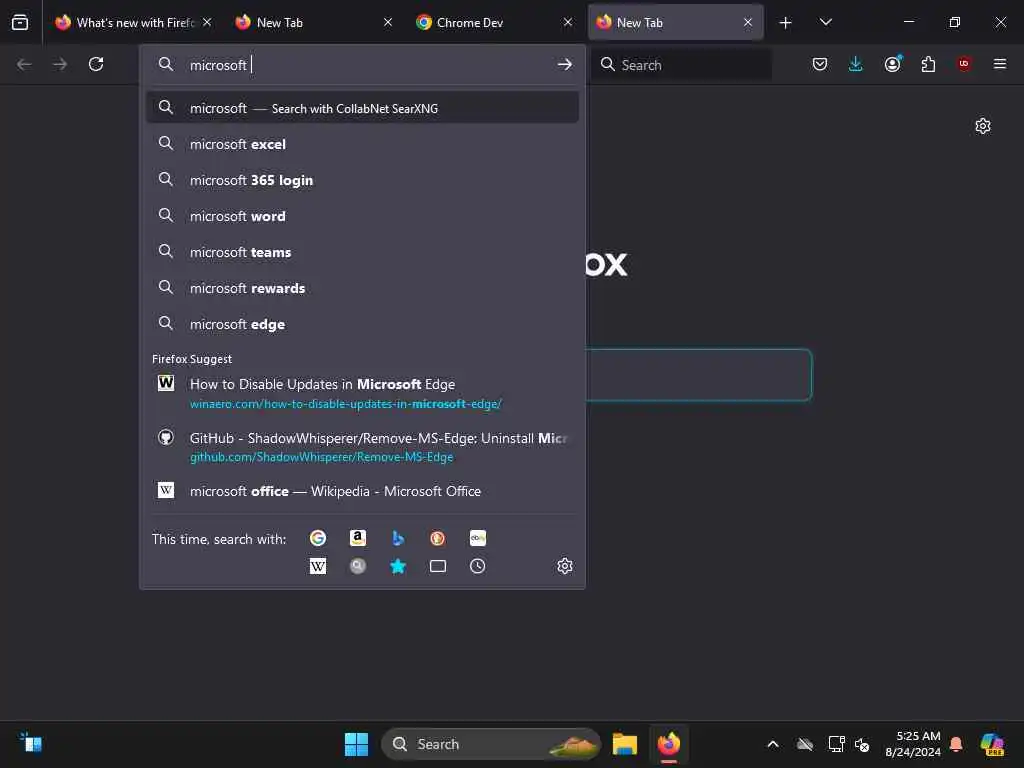The height and width of the screenshot is (768, 1024).
Task: Search history with the clock icon
Action: click(477, 566)
